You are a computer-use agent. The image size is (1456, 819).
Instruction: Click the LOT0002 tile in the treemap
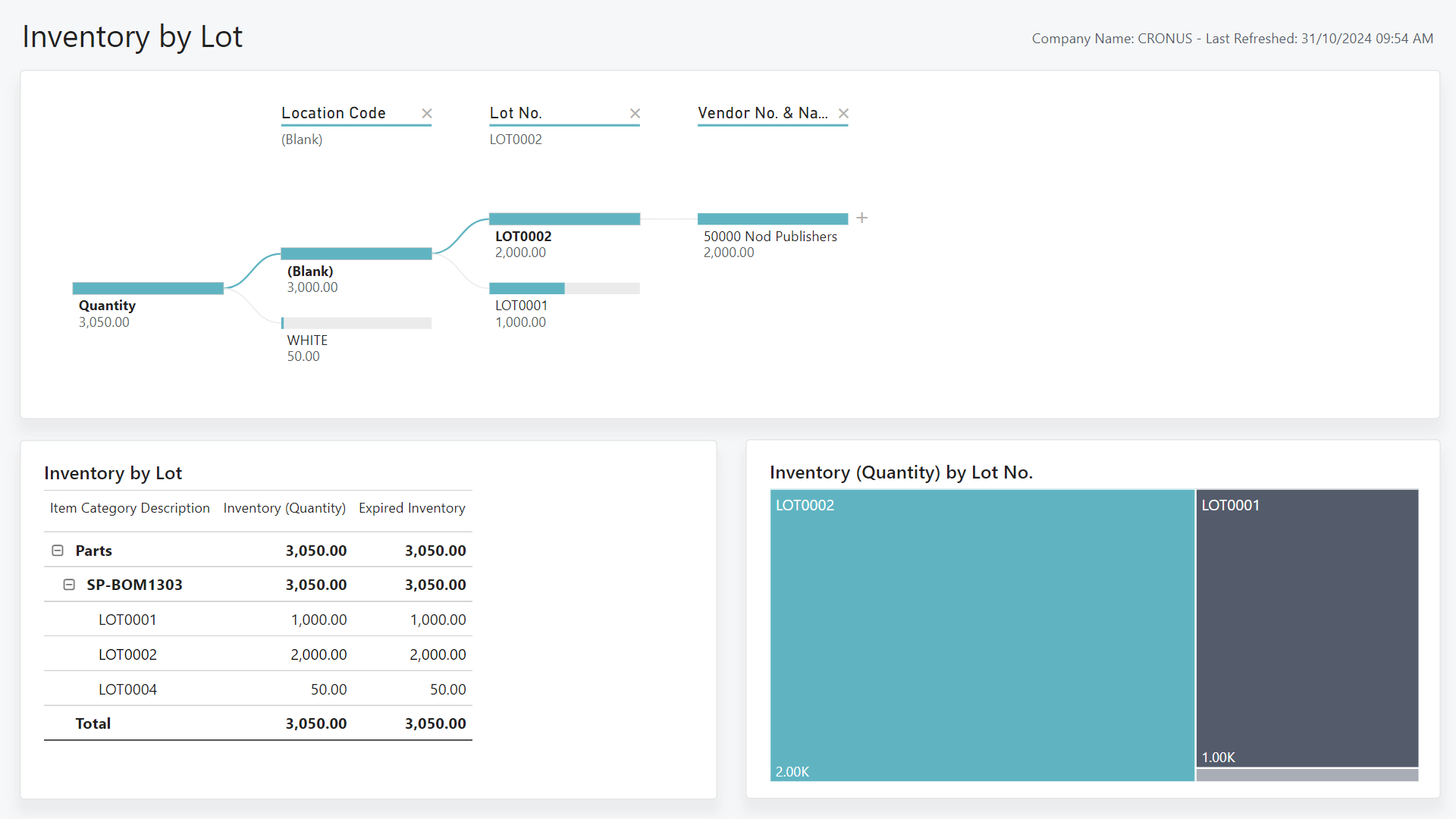pos(982,629)
